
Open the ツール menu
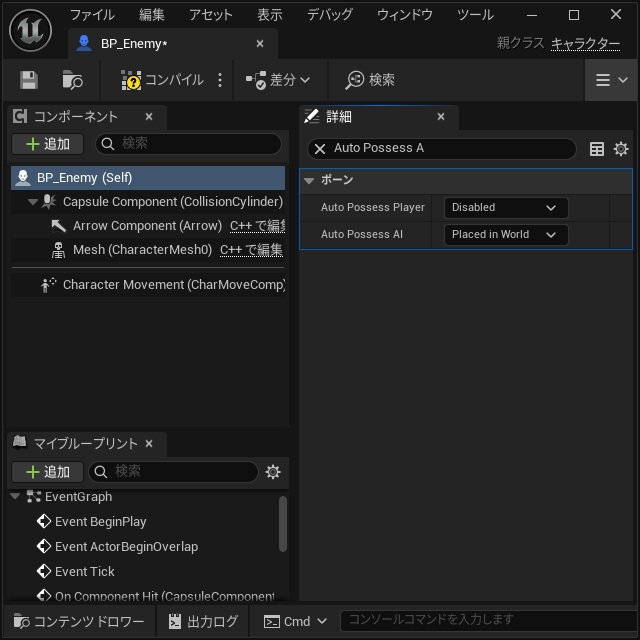475,15
